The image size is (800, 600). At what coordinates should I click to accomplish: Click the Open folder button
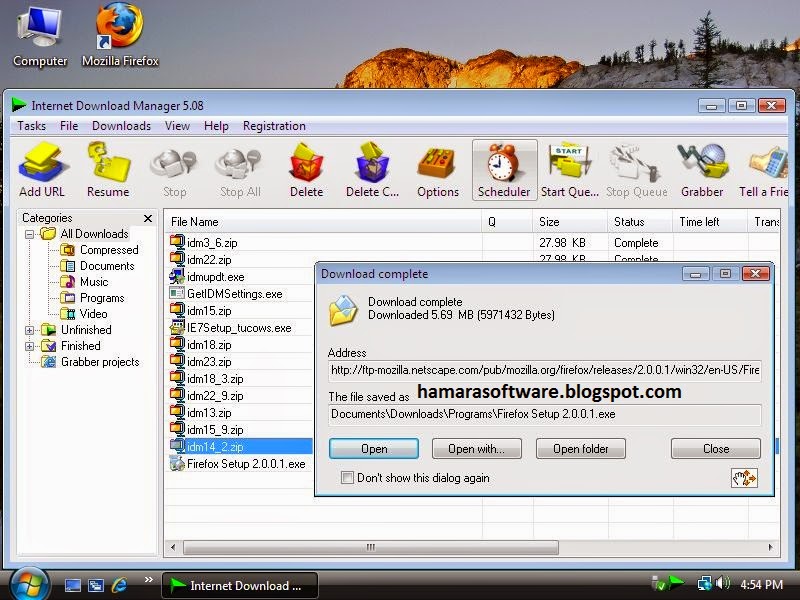pos(581,448)
